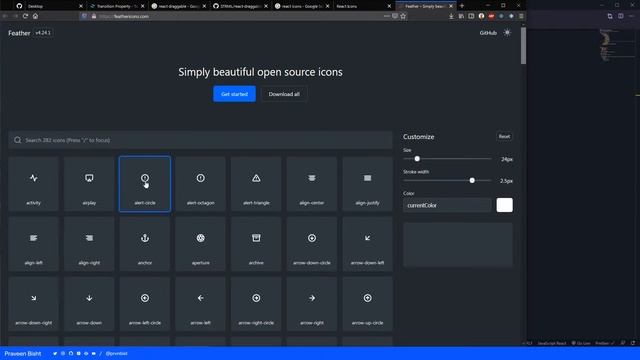Choose the align-left icon
Viewport: 640px width, 360px height.
click(33, 244)
